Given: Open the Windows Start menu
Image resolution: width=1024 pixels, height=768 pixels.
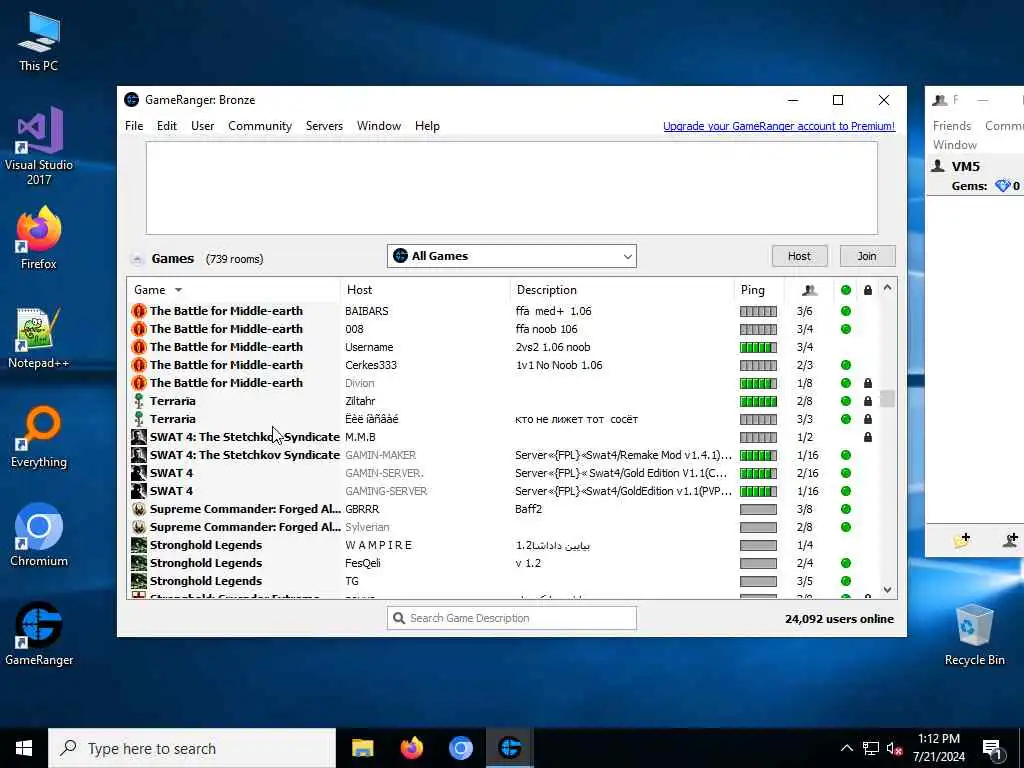Looking at the screenshot, I should (24, 748).
